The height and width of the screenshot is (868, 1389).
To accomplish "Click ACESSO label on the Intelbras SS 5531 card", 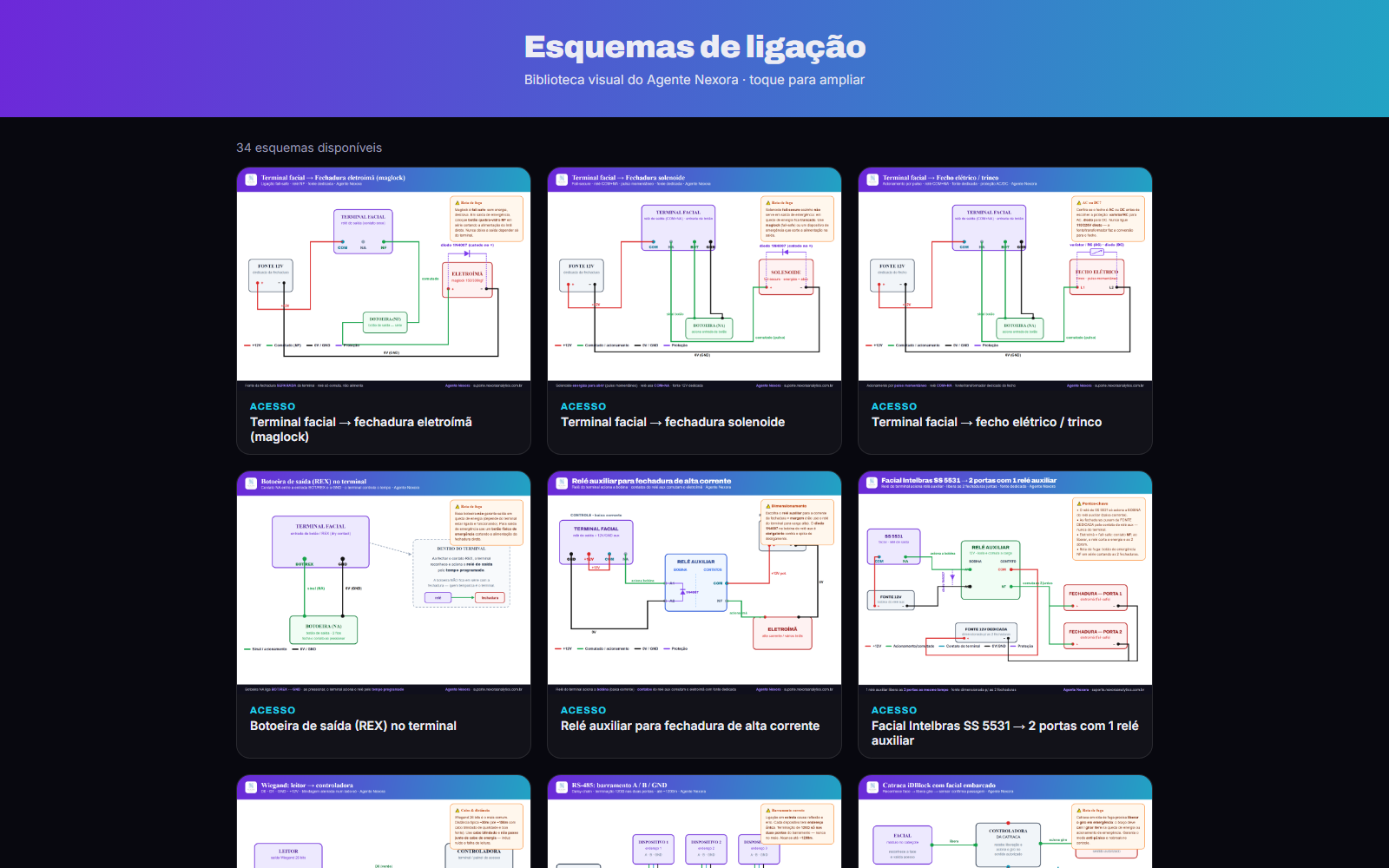I will (x=894, y=710).
